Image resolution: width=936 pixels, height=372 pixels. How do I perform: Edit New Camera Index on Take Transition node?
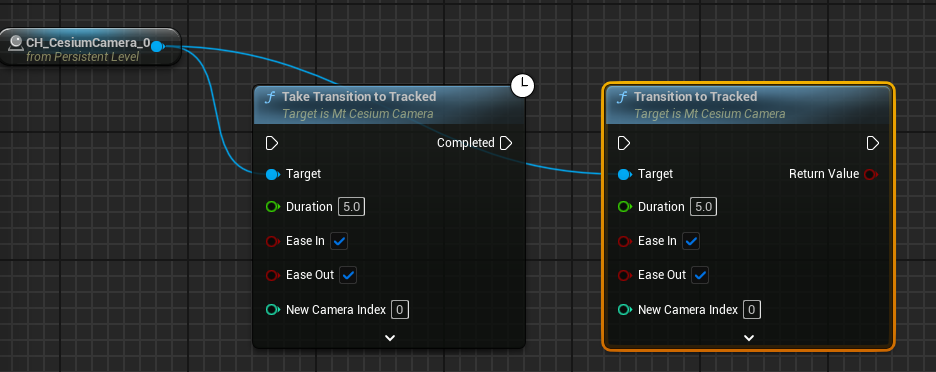[x=400, y=310]
